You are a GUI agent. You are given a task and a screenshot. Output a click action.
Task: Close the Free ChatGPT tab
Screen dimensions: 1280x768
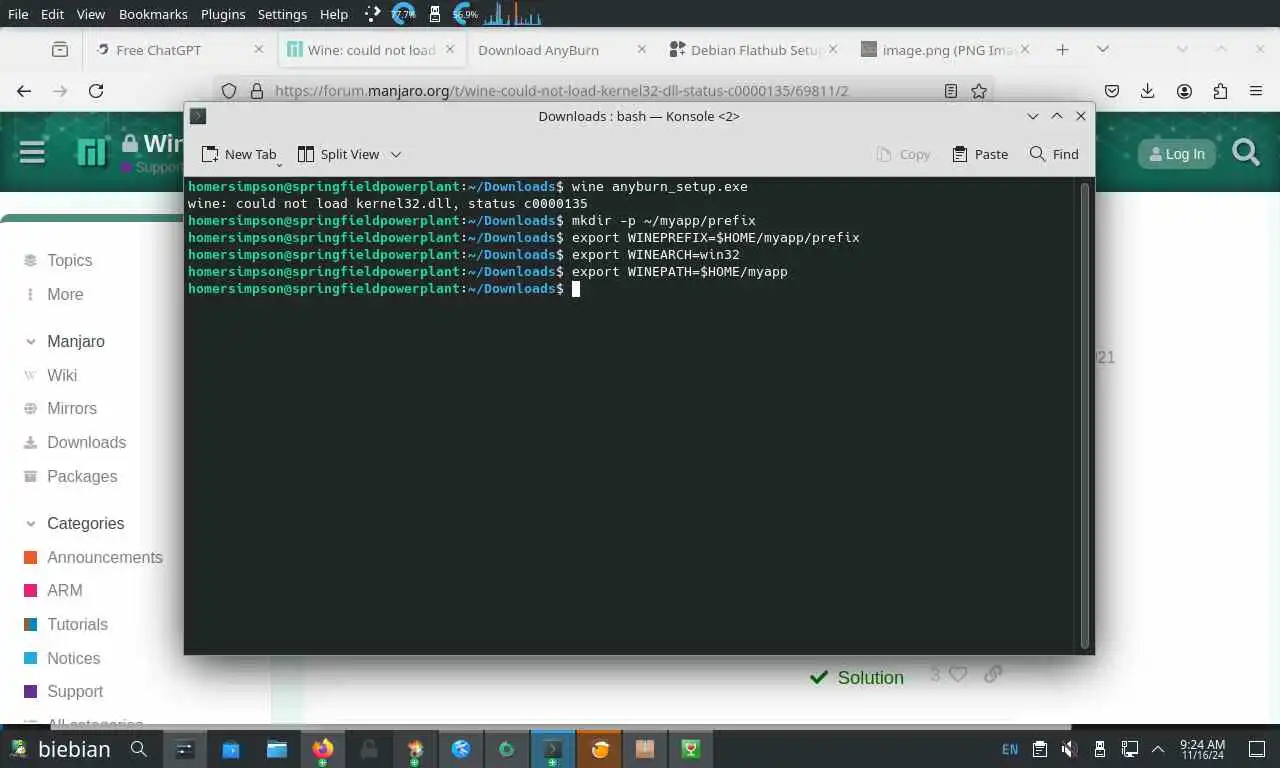(x=259, y=49)
